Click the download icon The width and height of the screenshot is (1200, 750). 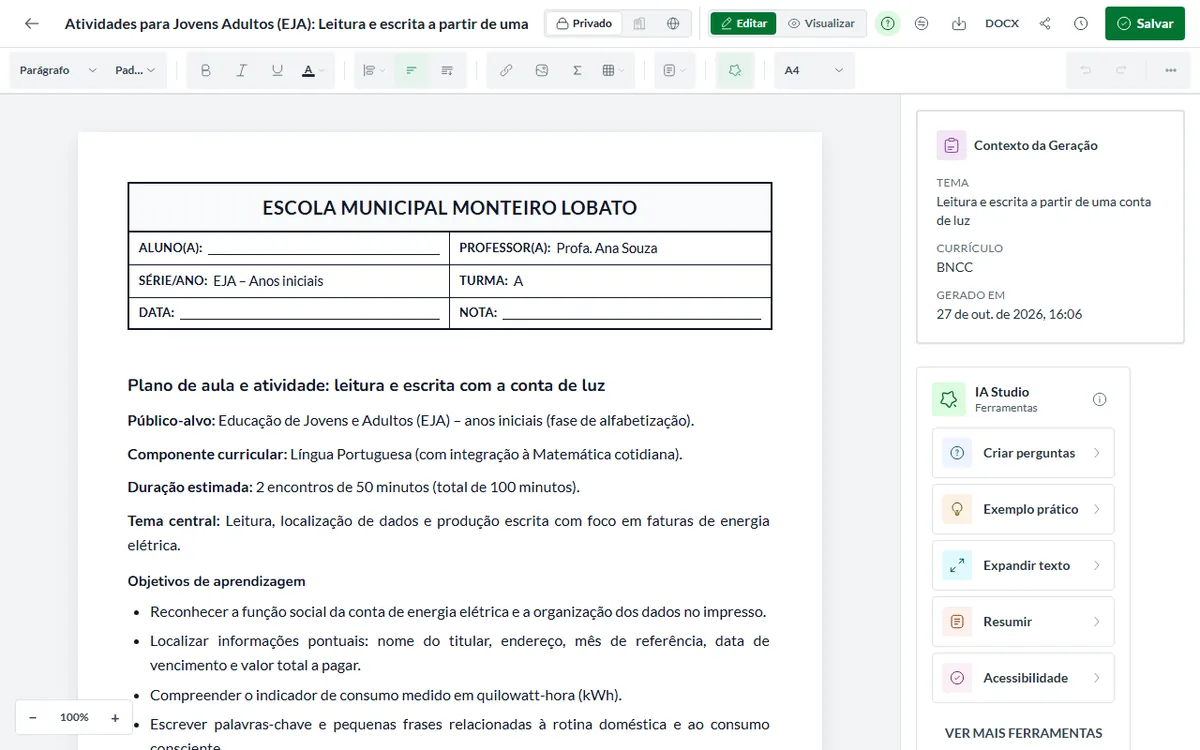coord(958,23)
